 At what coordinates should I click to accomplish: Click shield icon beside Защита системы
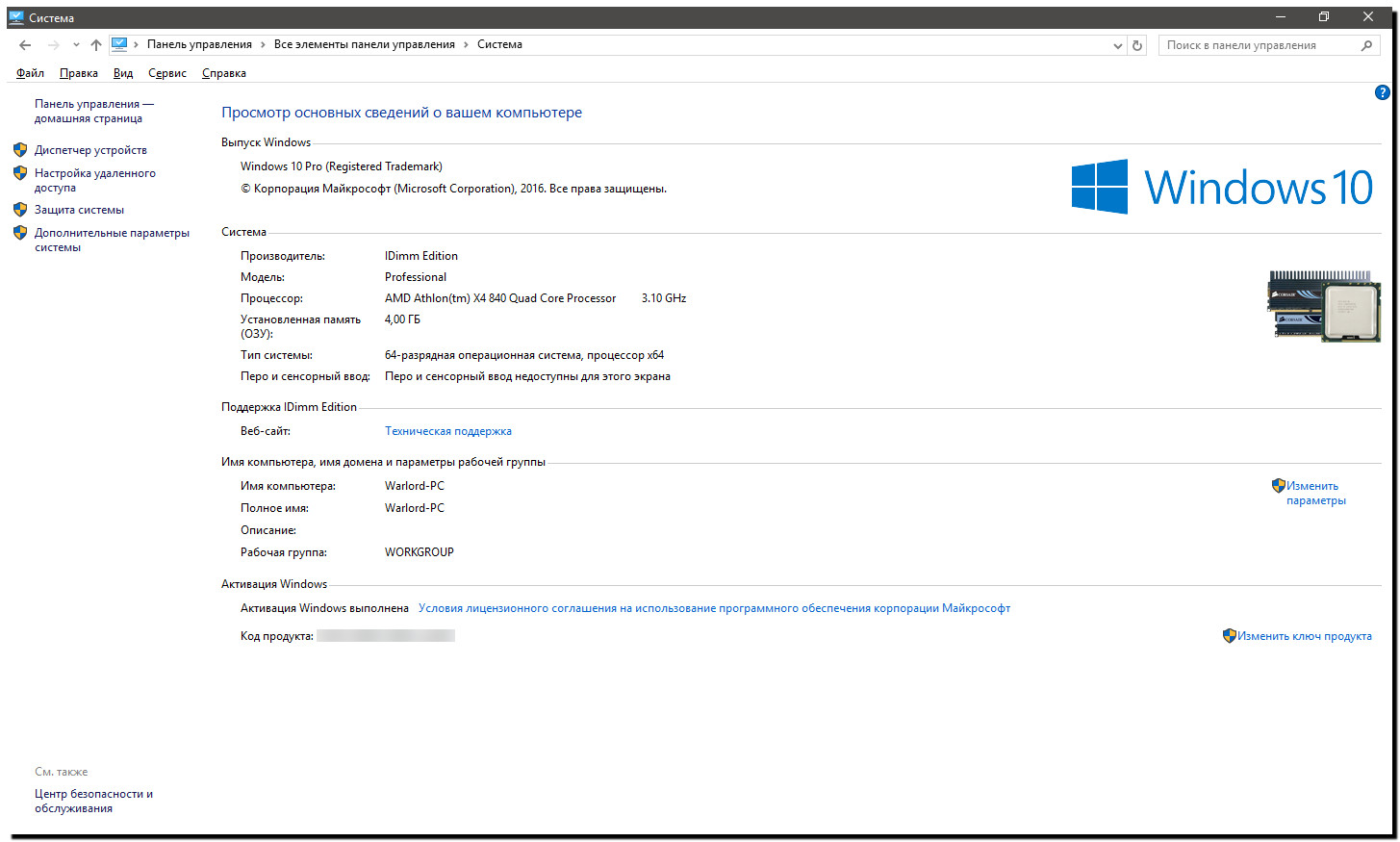pos(20,210)
